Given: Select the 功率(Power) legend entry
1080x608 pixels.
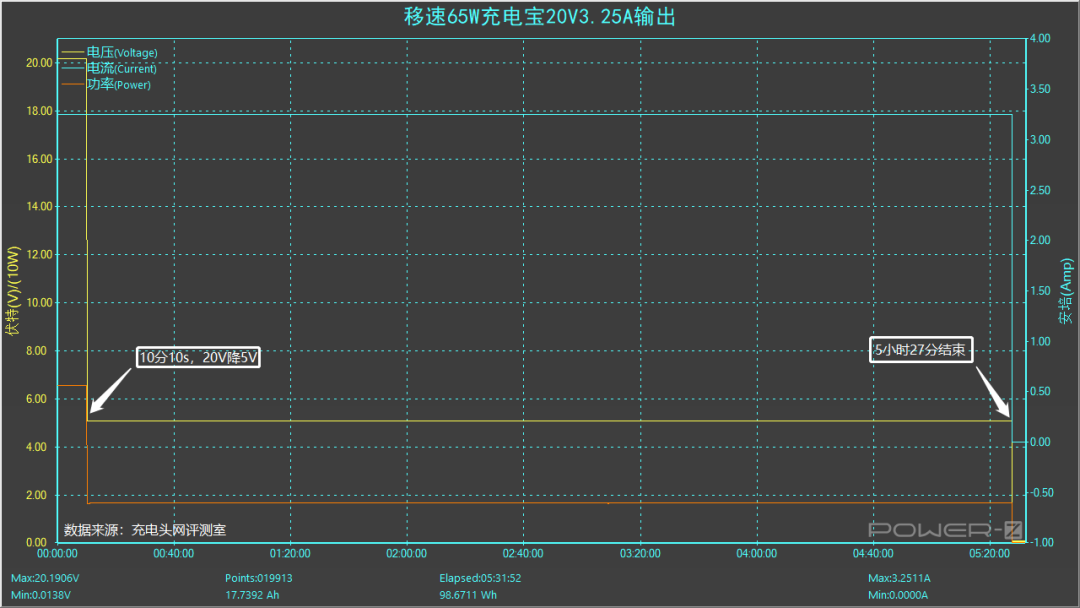Looking at the screenshot, I should tap(118, 85).
